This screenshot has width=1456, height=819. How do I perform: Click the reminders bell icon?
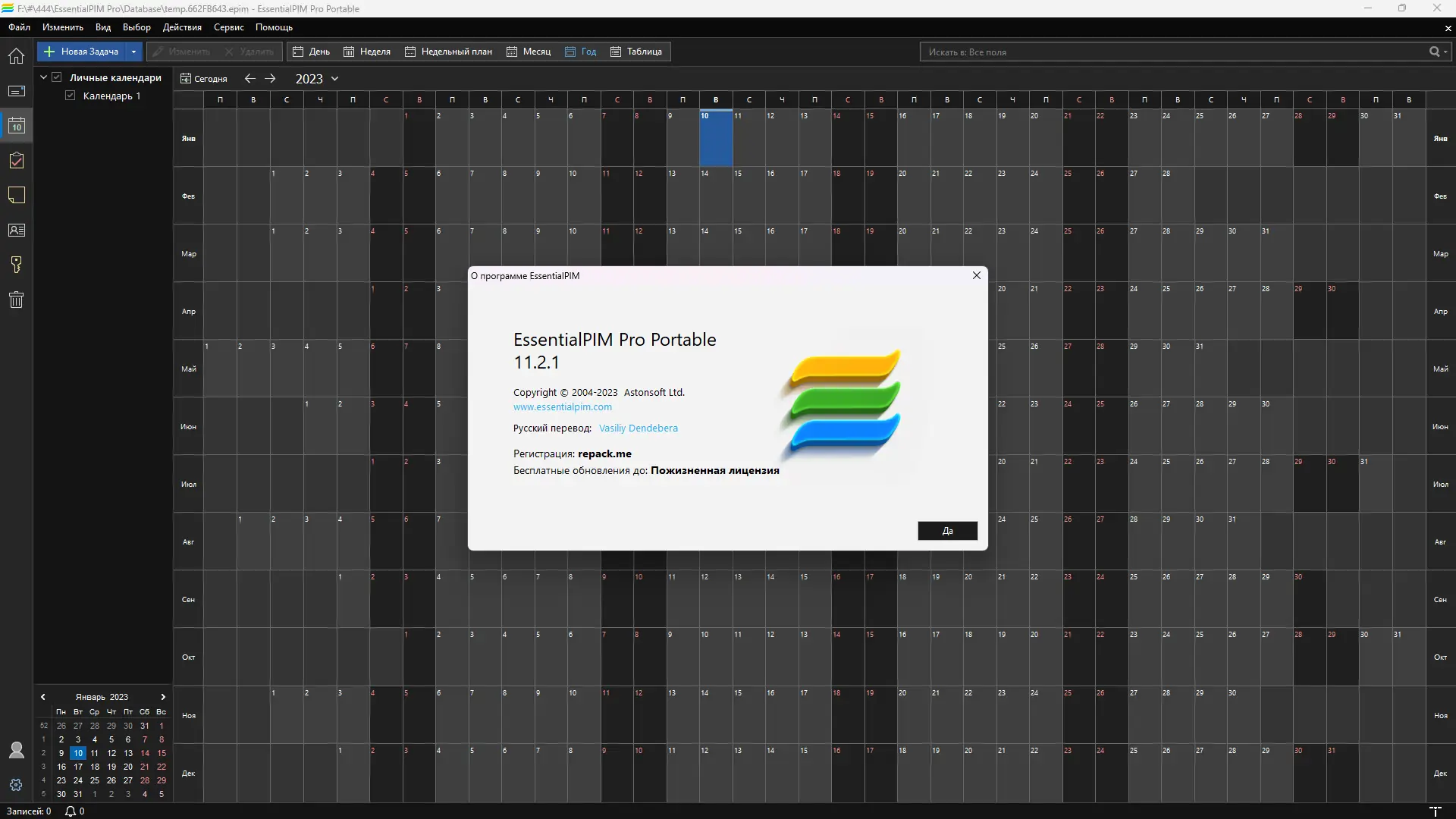coord(71,811)
